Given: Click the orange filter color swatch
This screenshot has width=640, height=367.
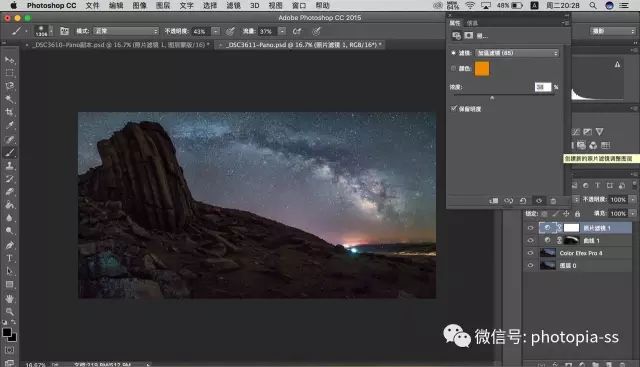Looking at the screenshot, I should click(482, 69).
